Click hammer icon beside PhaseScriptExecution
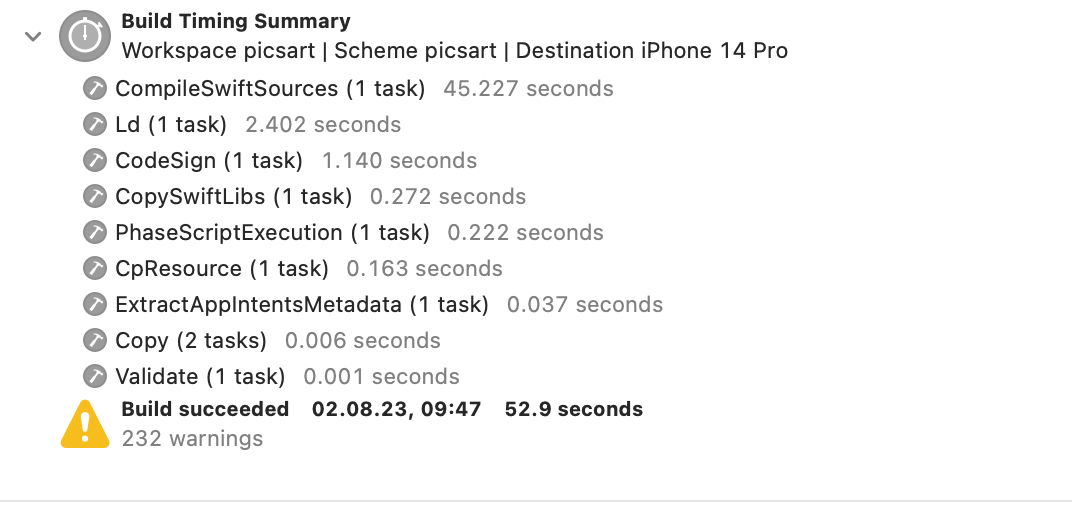This screenshot has width=1072, height=508. [95, 232]
